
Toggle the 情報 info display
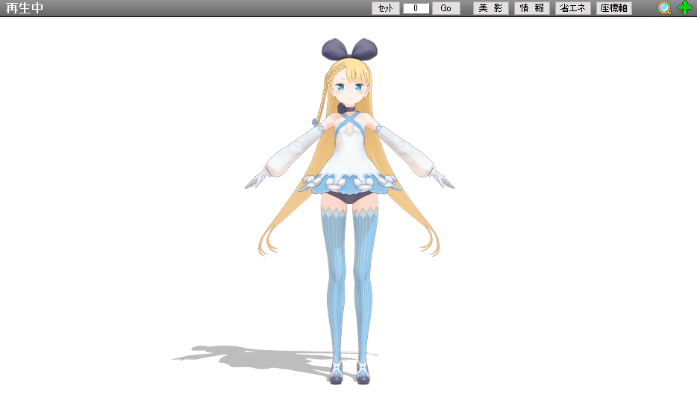pyautogui.click(x=532, y=8)
